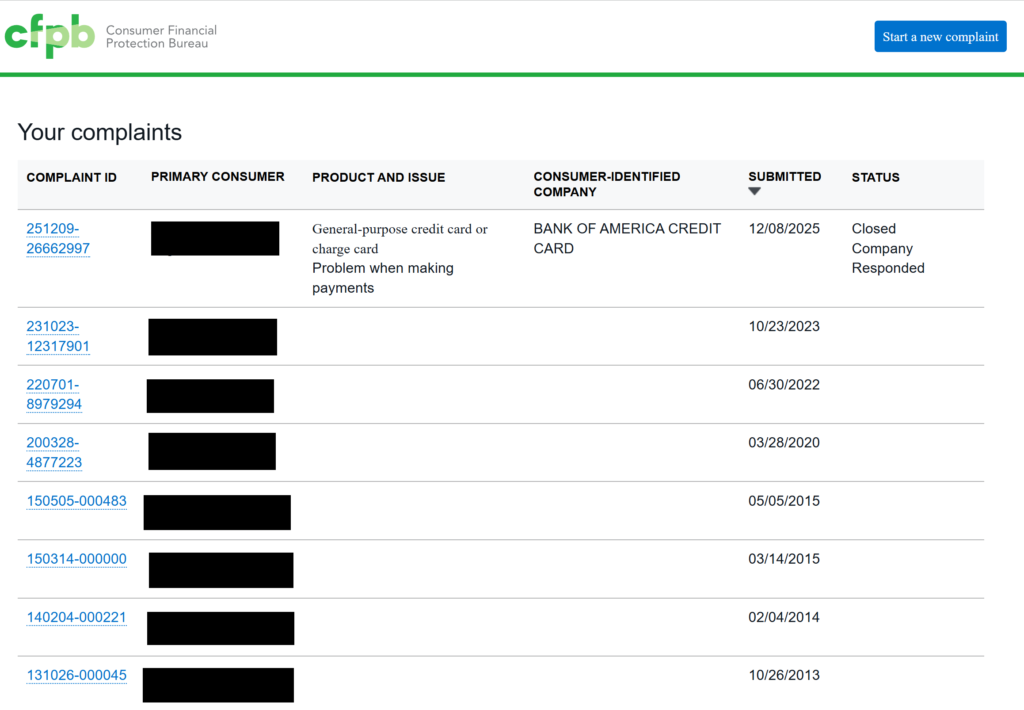Sort by the Complaint ID column header

pyautogui.click(x=71, y=178)
